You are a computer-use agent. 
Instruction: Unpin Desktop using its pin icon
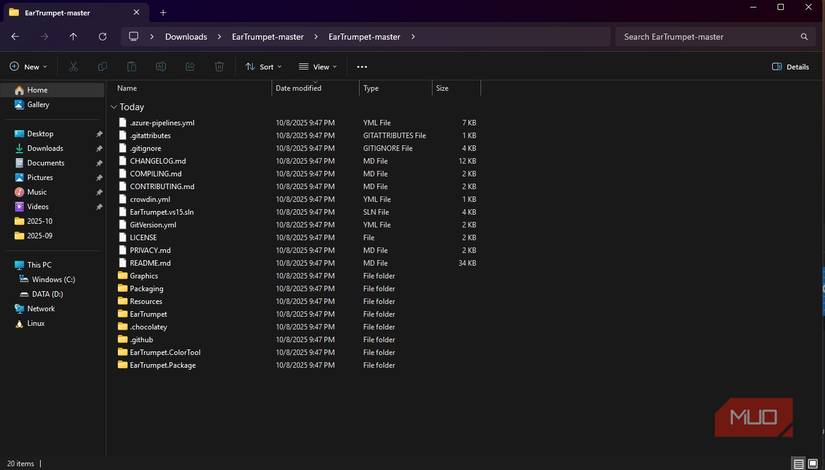click(99, 134)
